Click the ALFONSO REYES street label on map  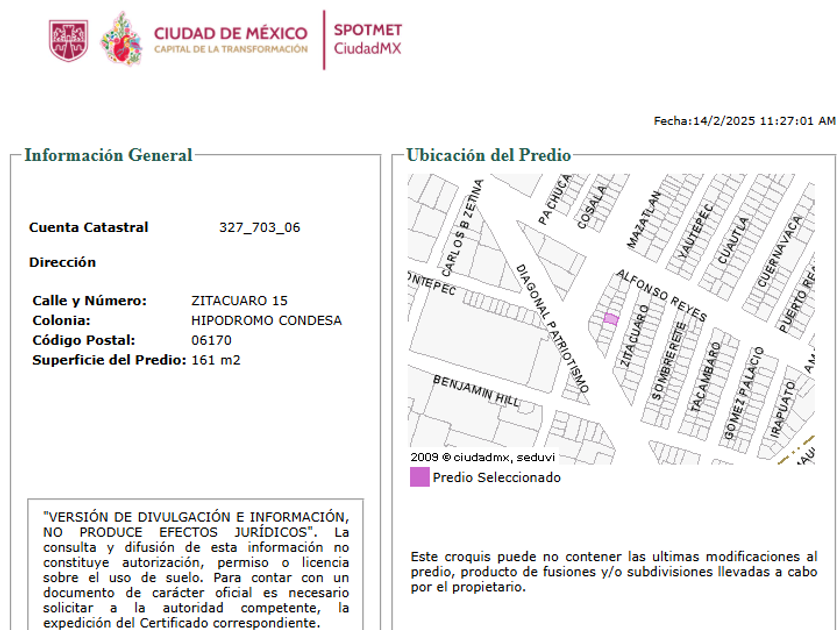point(662,295)
